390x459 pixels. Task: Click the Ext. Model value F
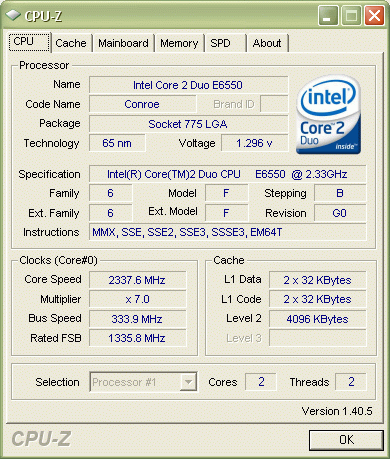[x=226, y=213]
